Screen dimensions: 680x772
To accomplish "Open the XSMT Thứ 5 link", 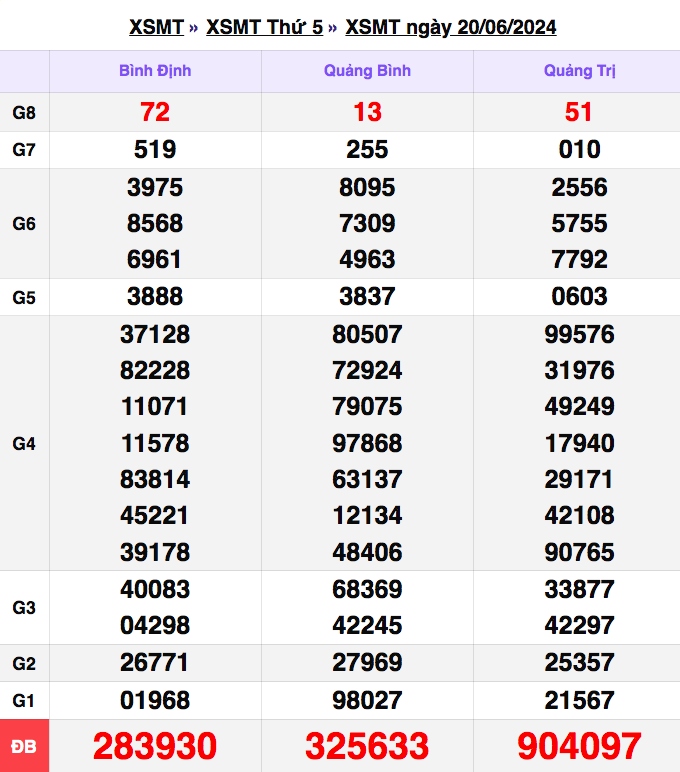I will (264, 27).
